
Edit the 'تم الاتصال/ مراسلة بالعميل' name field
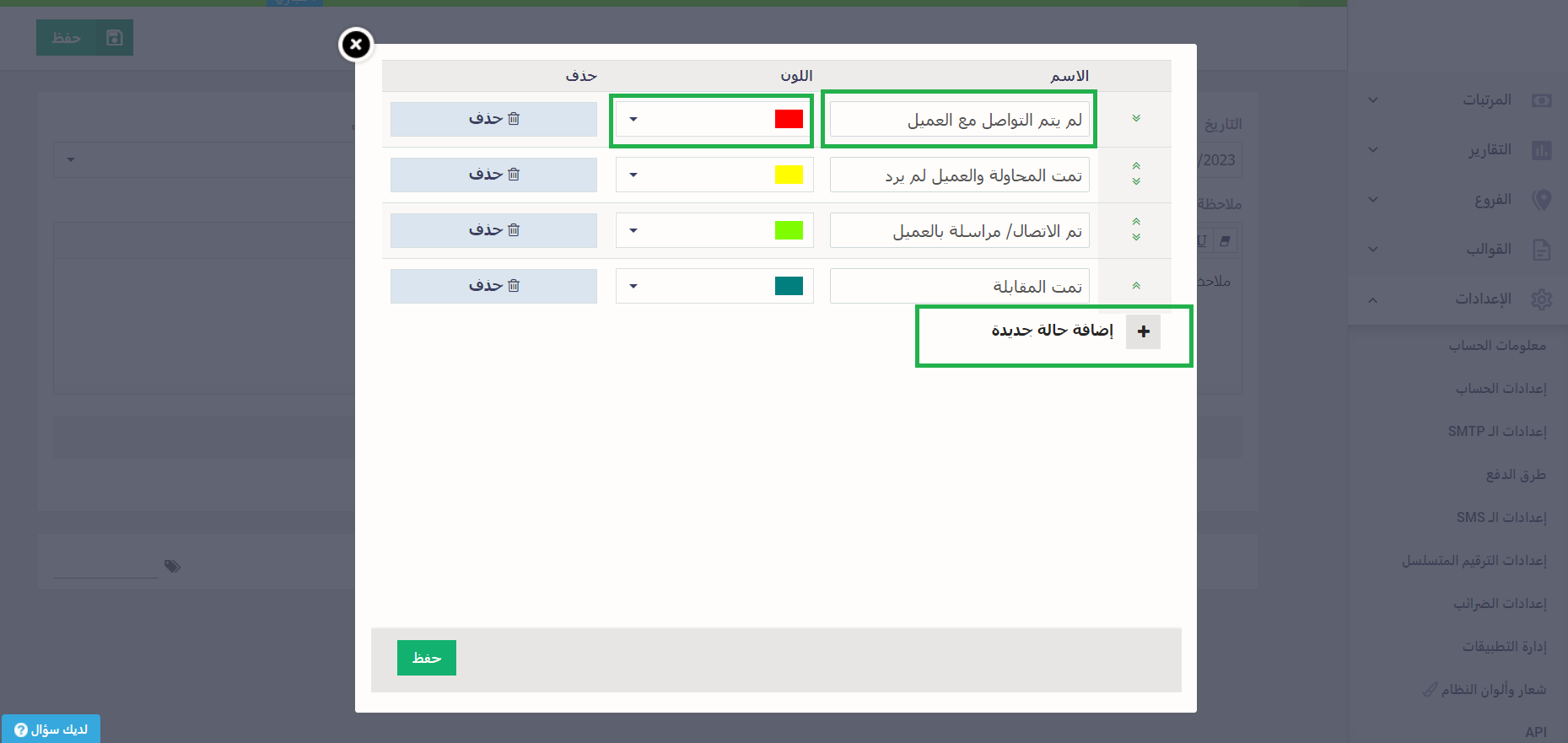click(959, 230)
